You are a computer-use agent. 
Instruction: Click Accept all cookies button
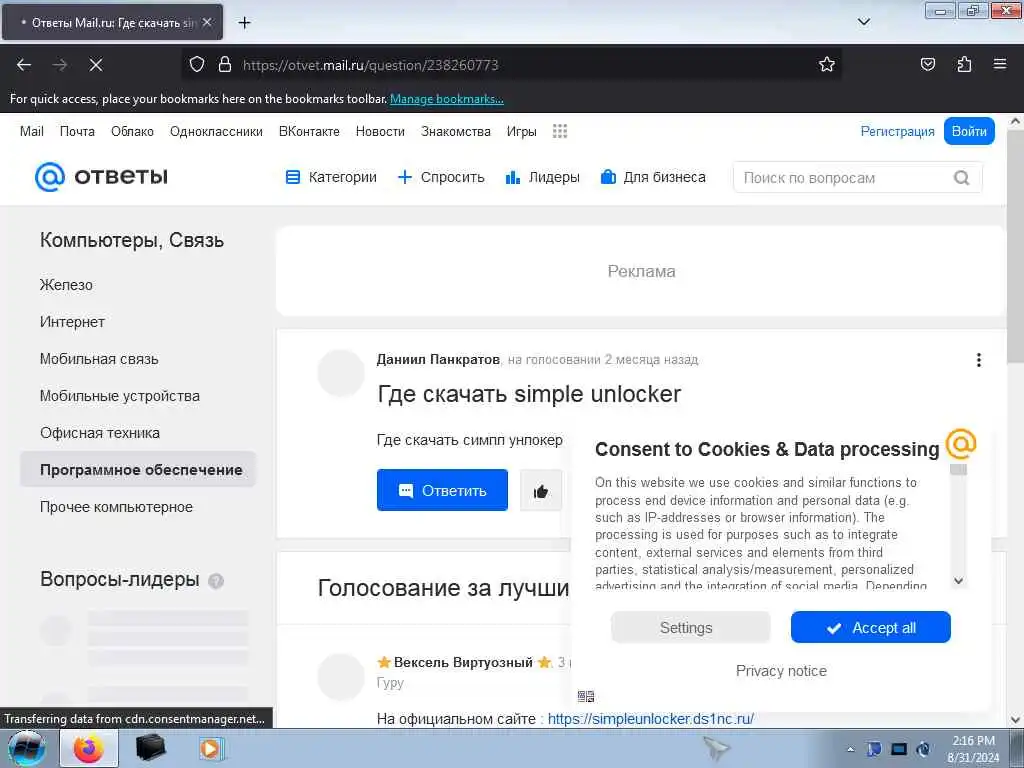[871, 628]
